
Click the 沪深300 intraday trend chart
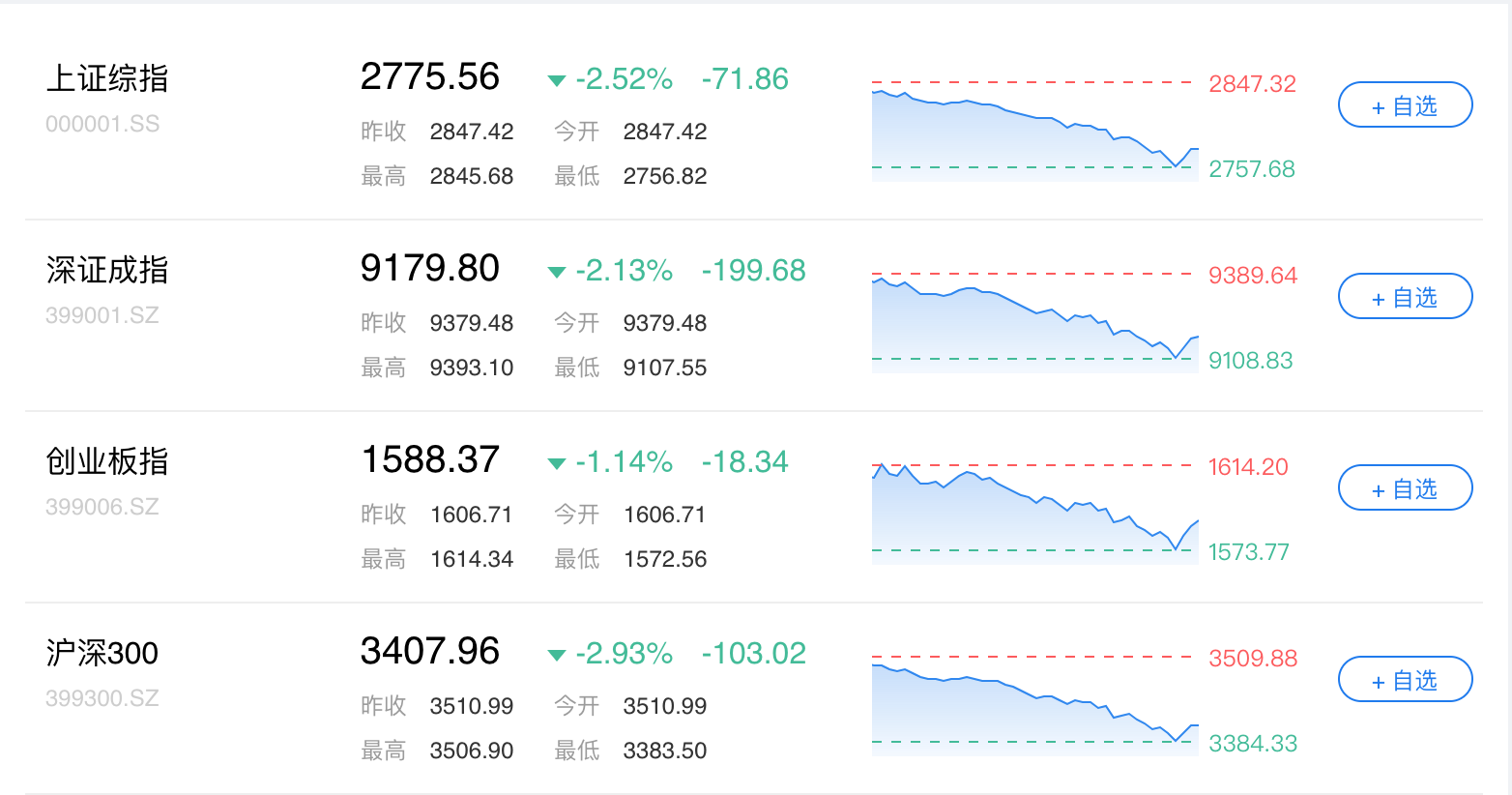tap(1034, 705)
